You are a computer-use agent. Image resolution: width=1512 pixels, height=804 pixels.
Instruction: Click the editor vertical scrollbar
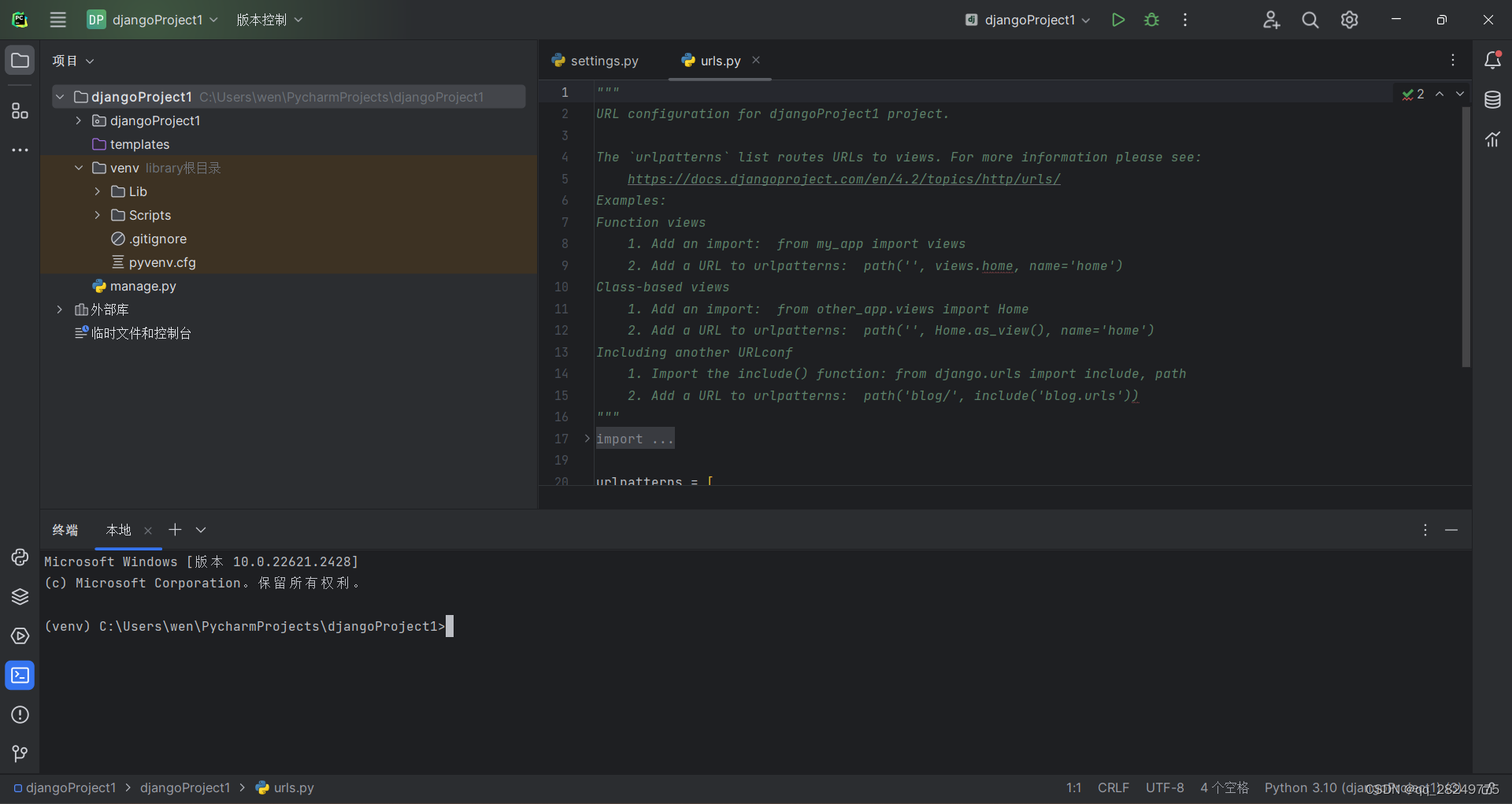1466,236
